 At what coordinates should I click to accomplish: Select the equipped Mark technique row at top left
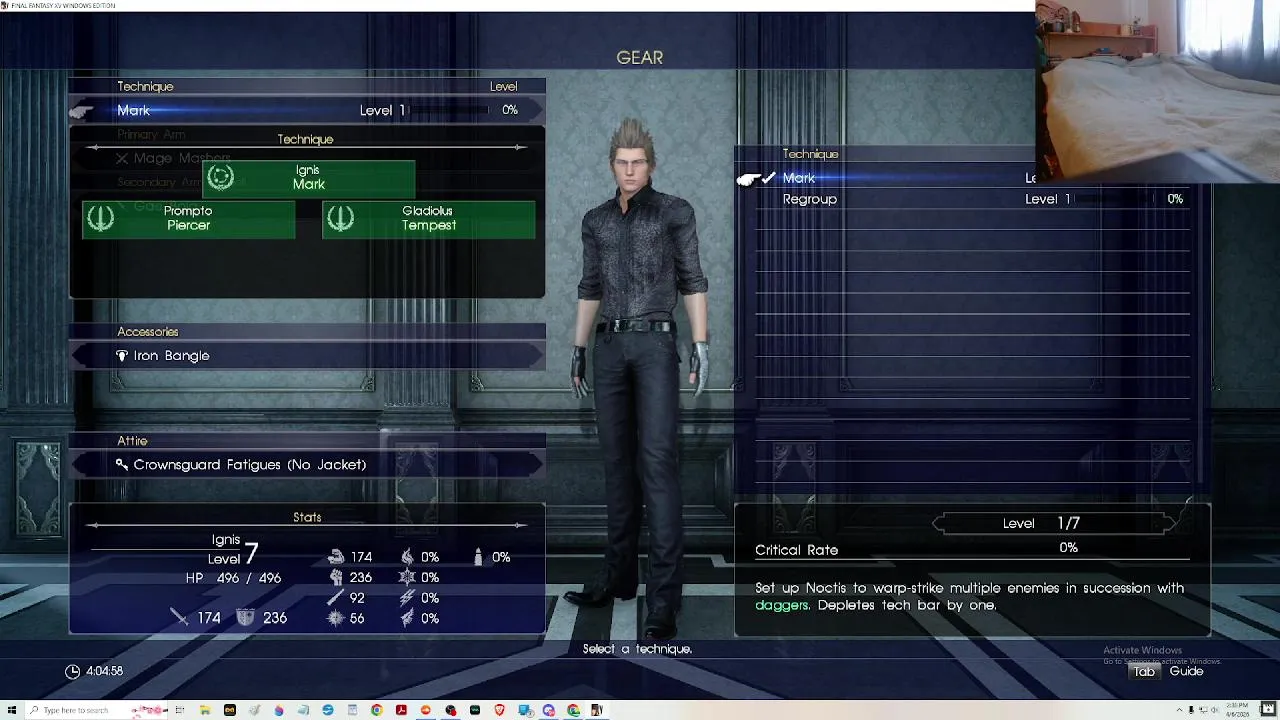[x=307, y=110]
